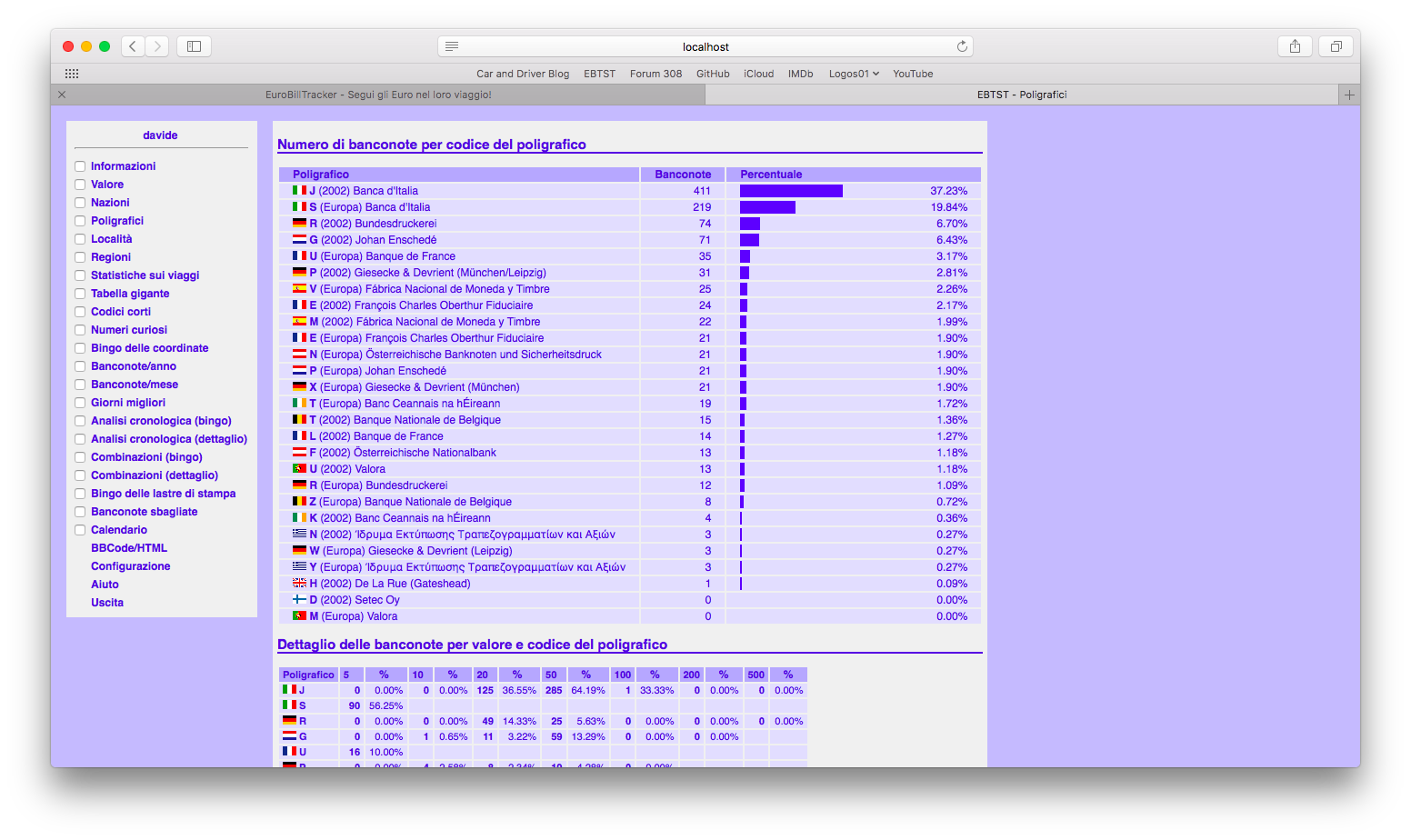Click the Italian flag in the J detail row
This screenshot has width=1411, height=840.
click(289, 689)
